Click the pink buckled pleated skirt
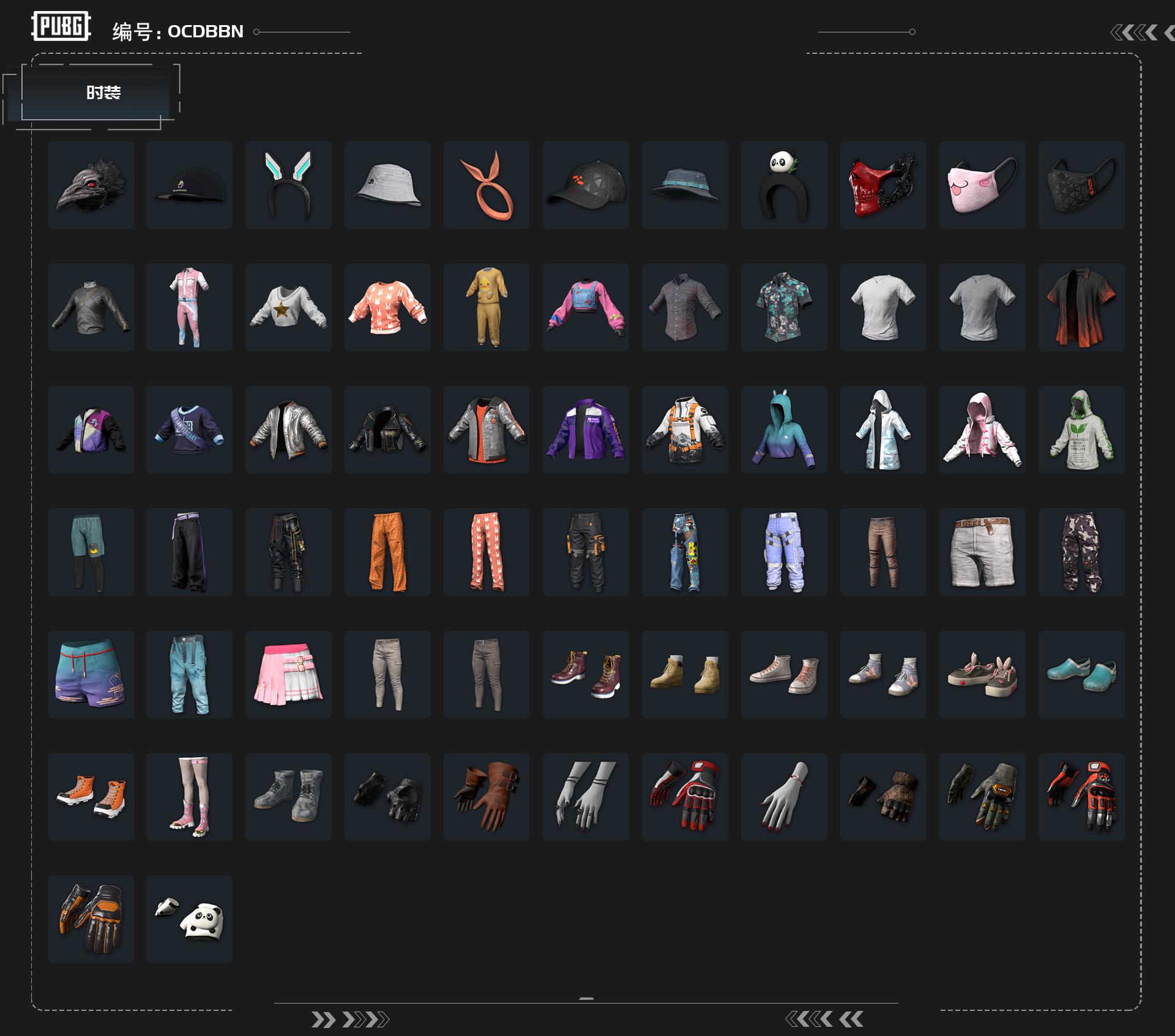This screenshot has width=1175, height=1036. (288, 674)
